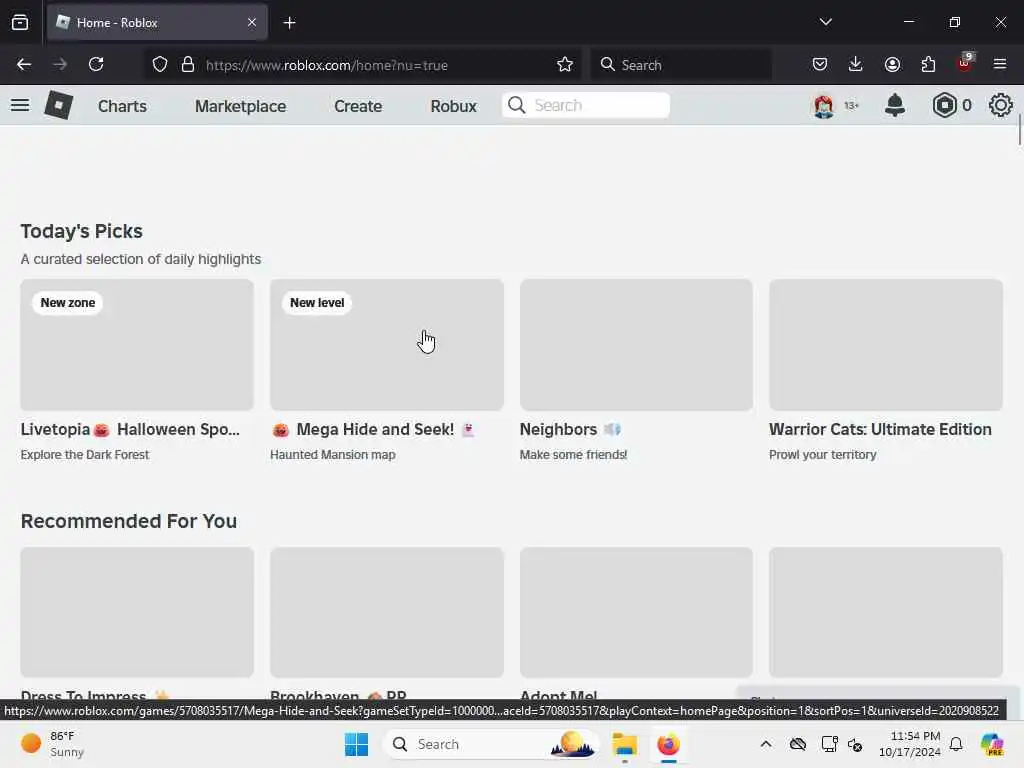The height and width of the screenshot is (768, 1024).
Task: Open Warrior Cats Ultimate Edition thumbnail
Action: (x=886, y=345)
